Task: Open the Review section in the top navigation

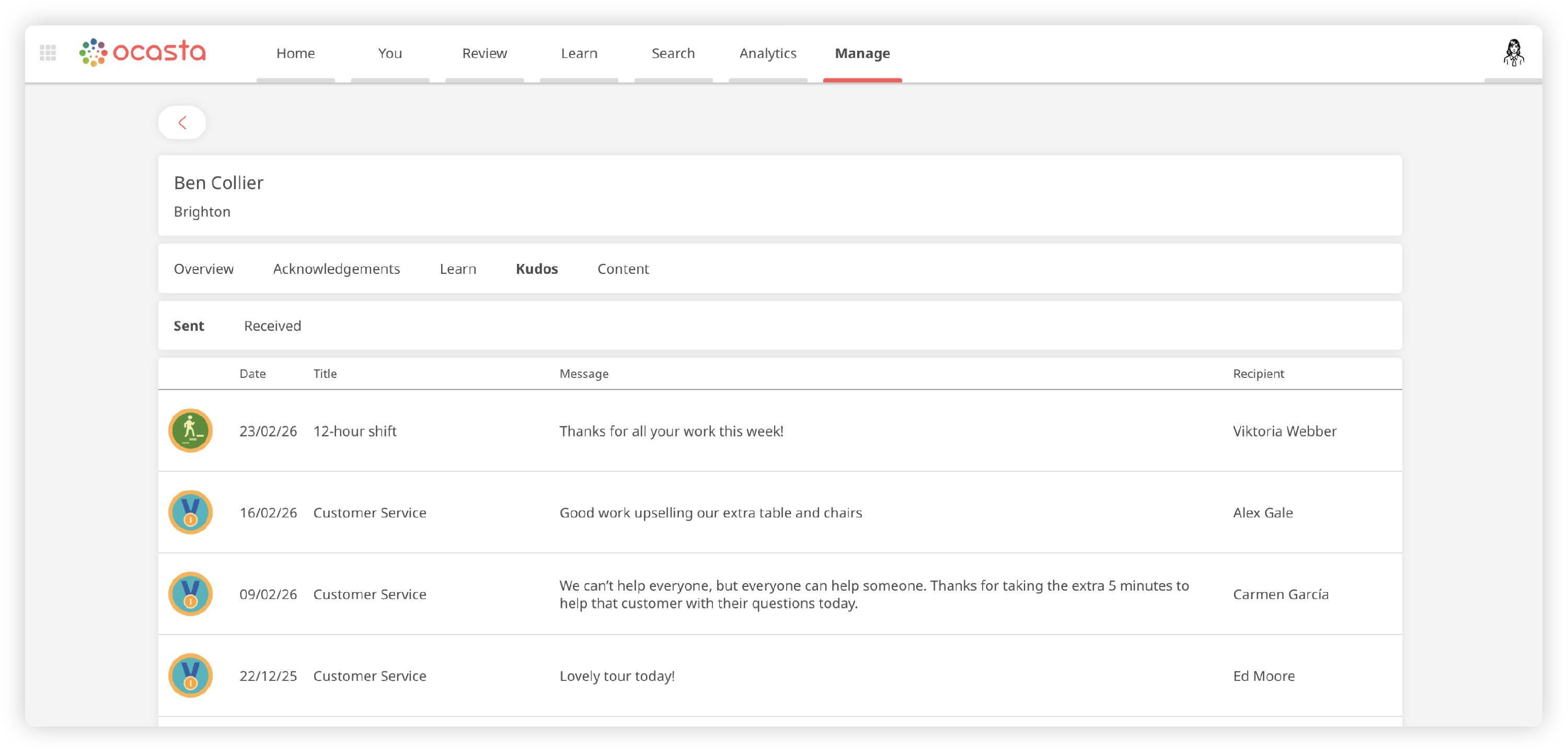Action: (x=484, y=53)
